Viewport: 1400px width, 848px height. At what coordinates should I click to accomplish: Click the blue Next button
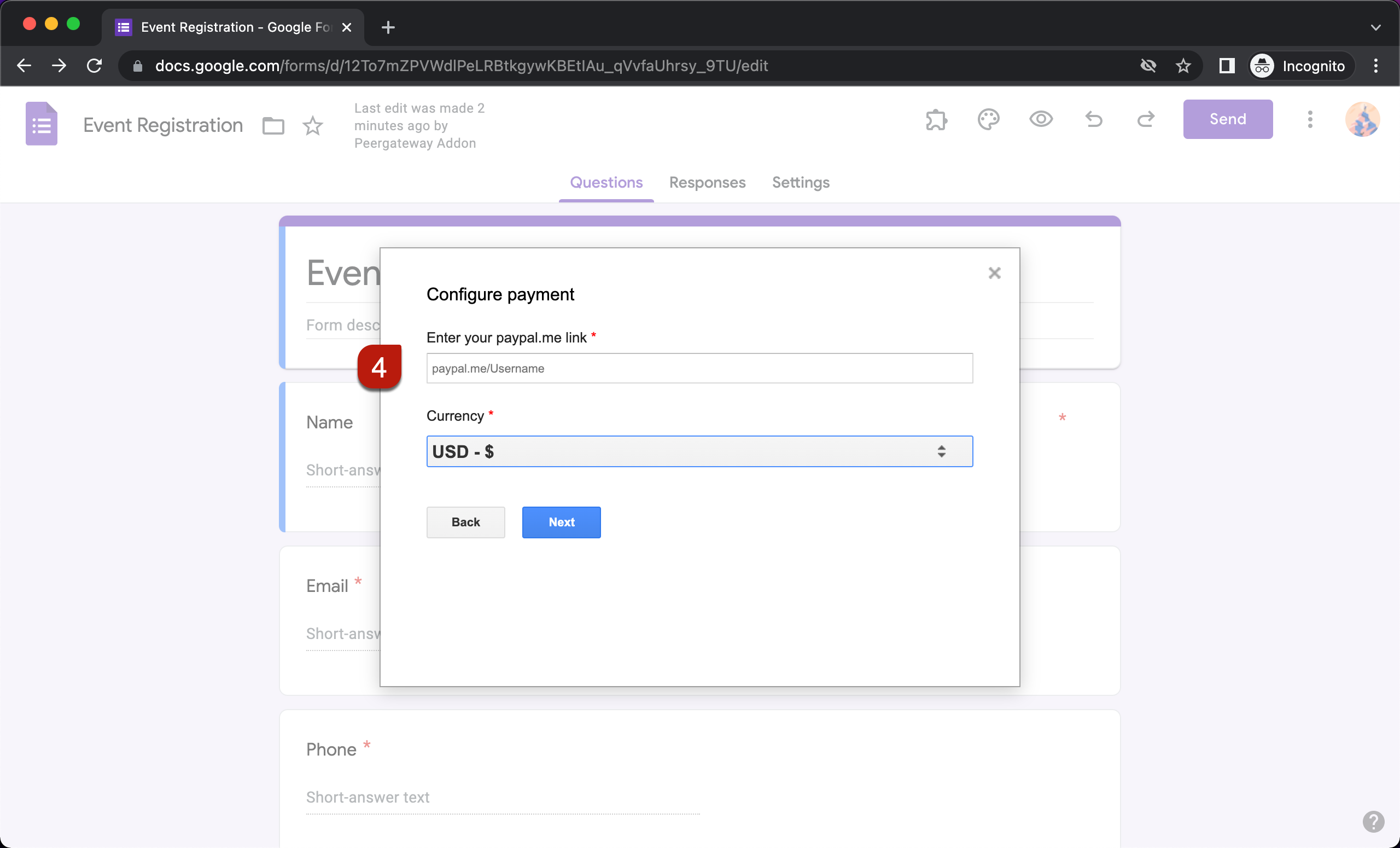click(561, 522)
